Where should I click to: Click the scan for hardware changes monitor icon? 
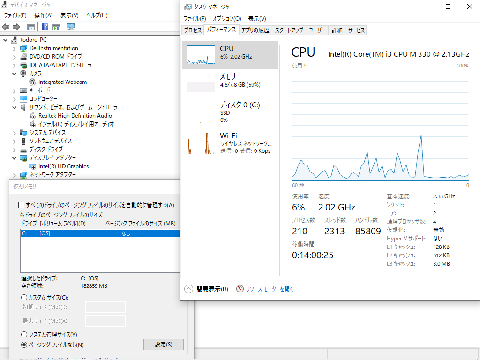[71, 27]
